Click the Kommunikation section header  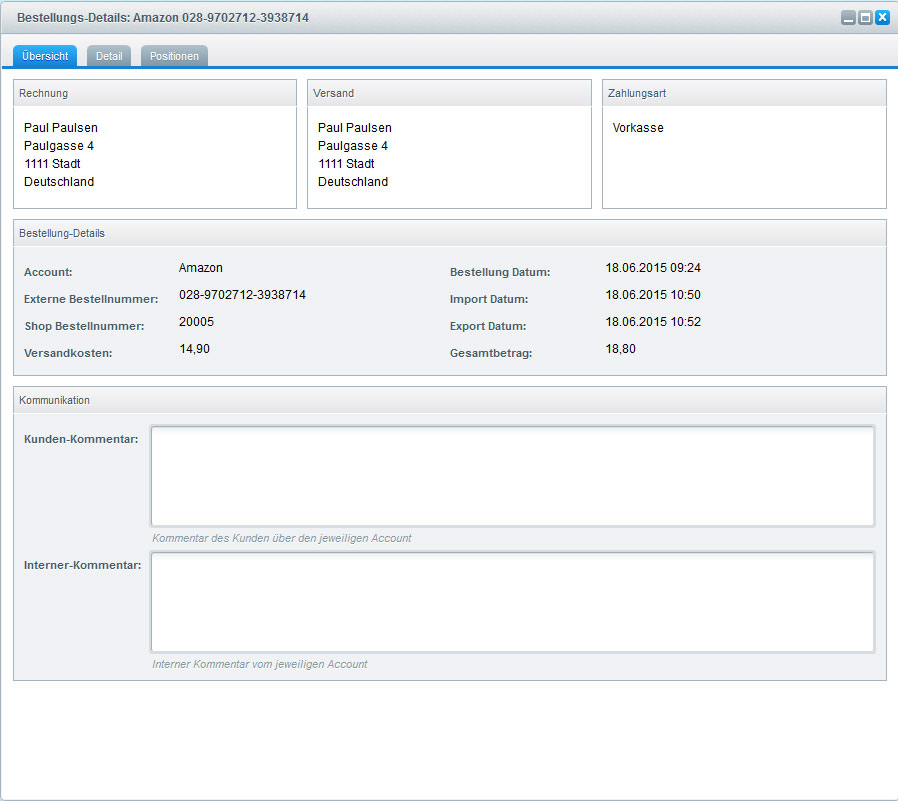[x=449, y=400]
